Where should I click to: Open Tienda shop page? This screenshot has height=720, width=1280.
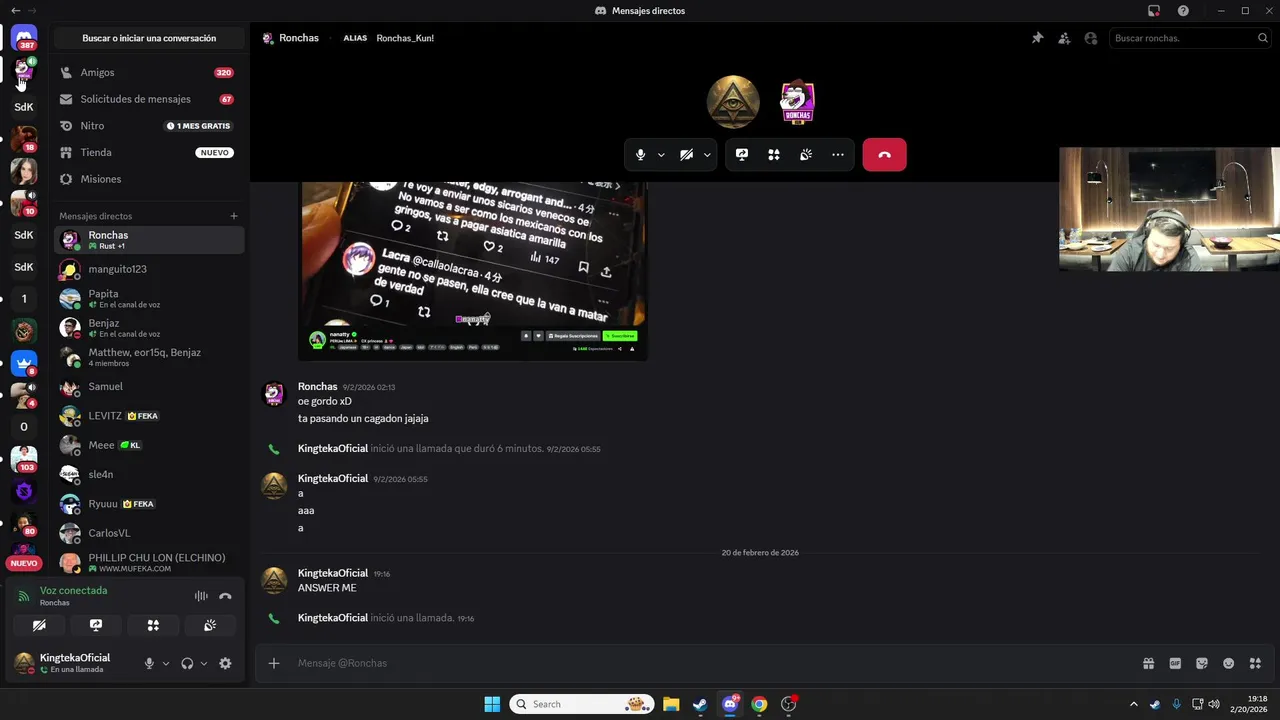point(149,153)
